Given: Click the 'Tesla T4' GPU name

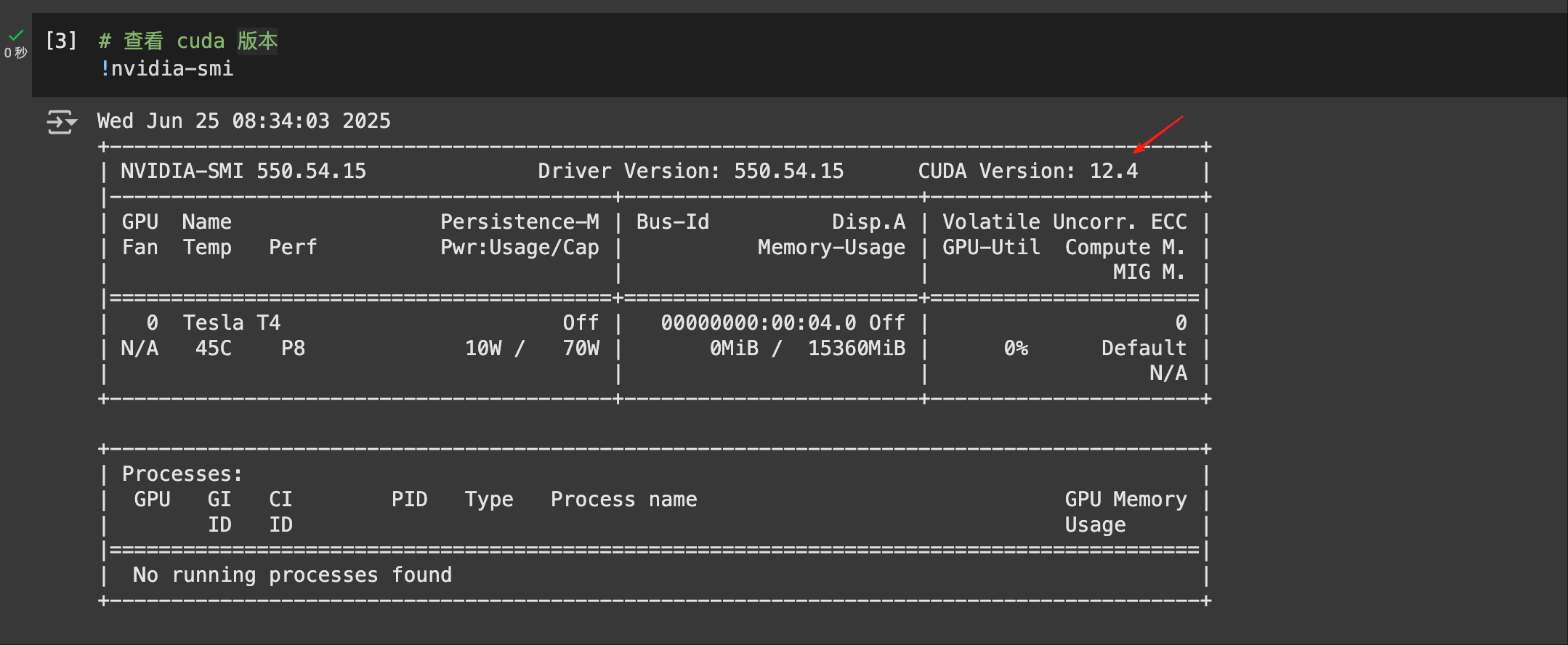Looking at the screenshot, I should (231, 322).
